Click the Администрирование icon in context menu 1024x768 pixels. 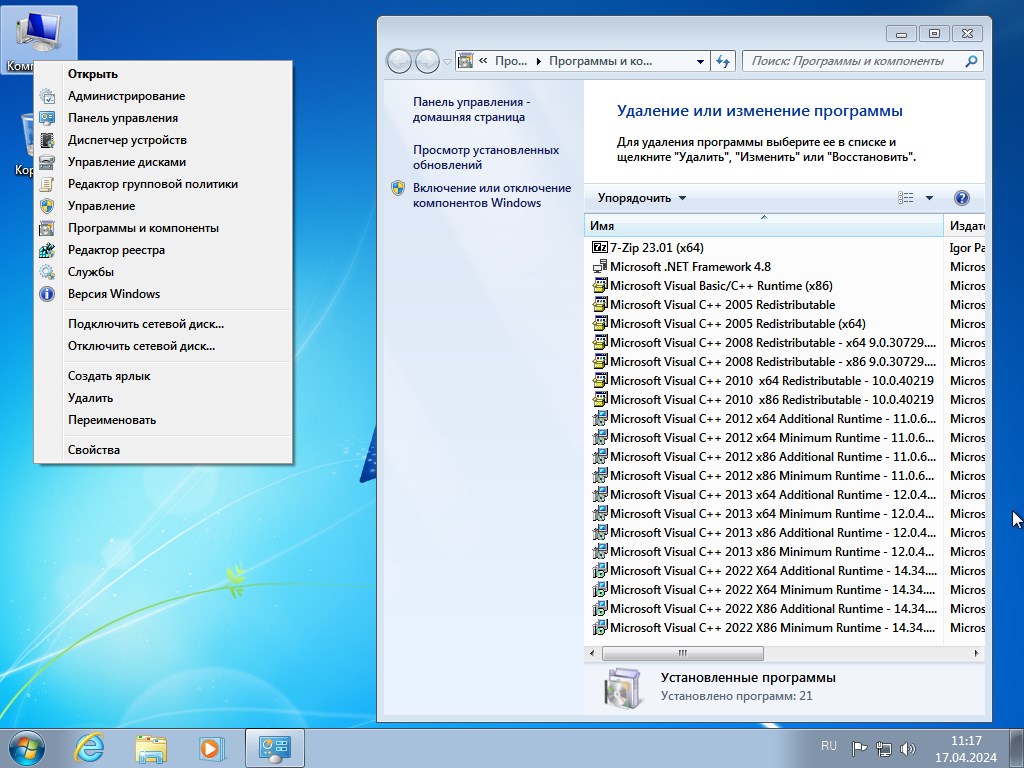coord(47,96)
